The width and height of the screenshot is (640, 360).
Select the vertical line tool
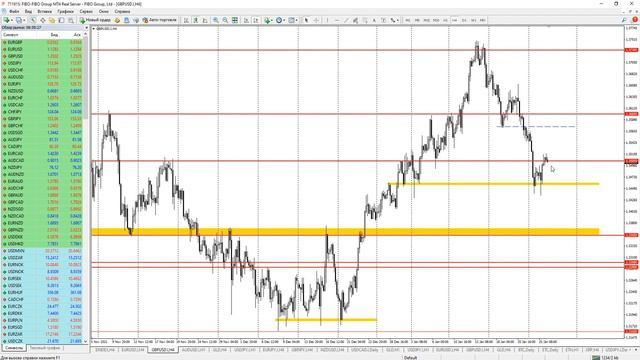pyautogui.click(x=327, y=20)
